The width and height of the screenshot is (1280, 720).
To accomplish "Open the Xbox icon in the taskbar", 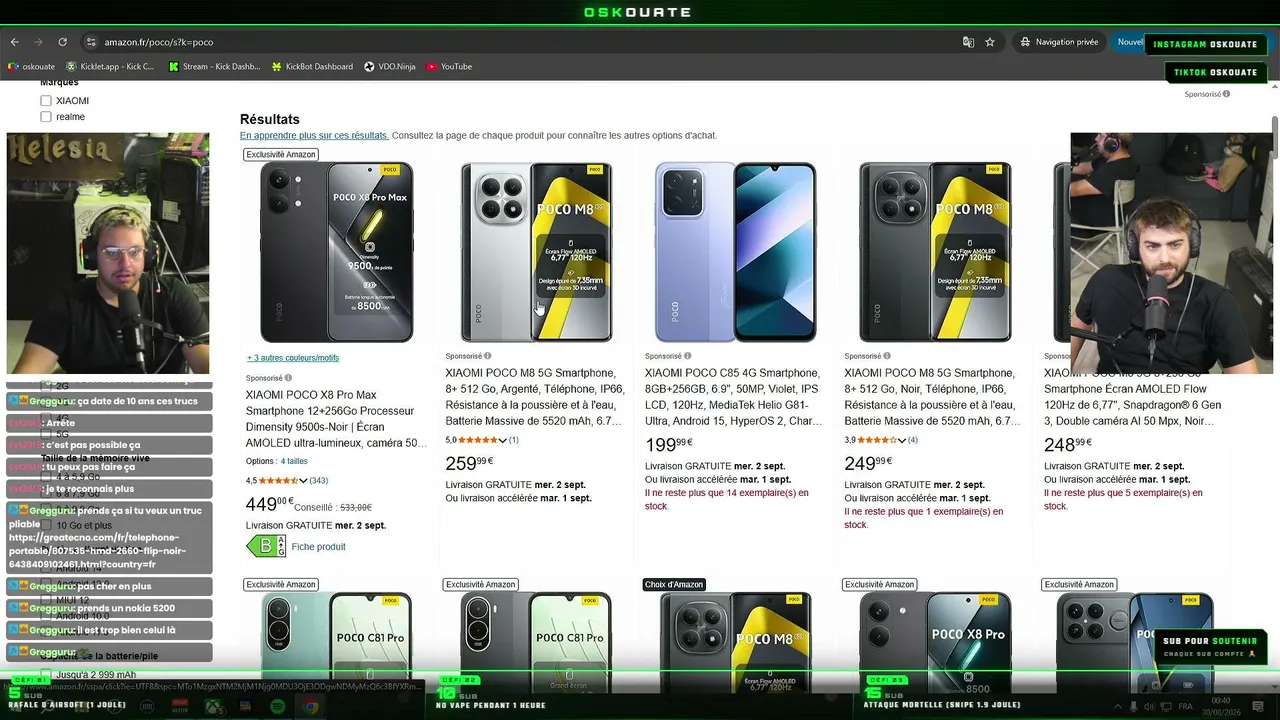I will (x=214, y=707).
